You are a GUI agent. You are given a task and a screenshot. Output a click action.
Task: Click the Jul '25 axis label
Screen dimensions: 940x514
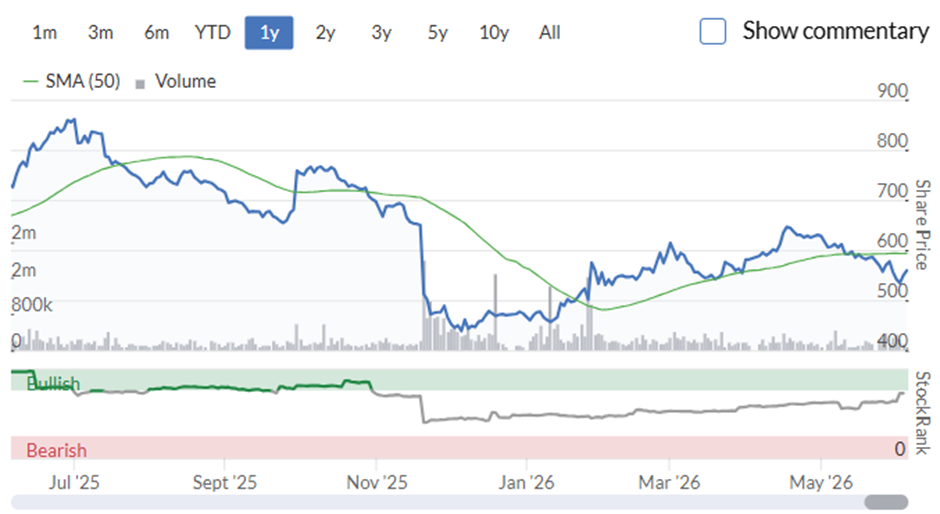pyautogui.click(x=74, y=483)
